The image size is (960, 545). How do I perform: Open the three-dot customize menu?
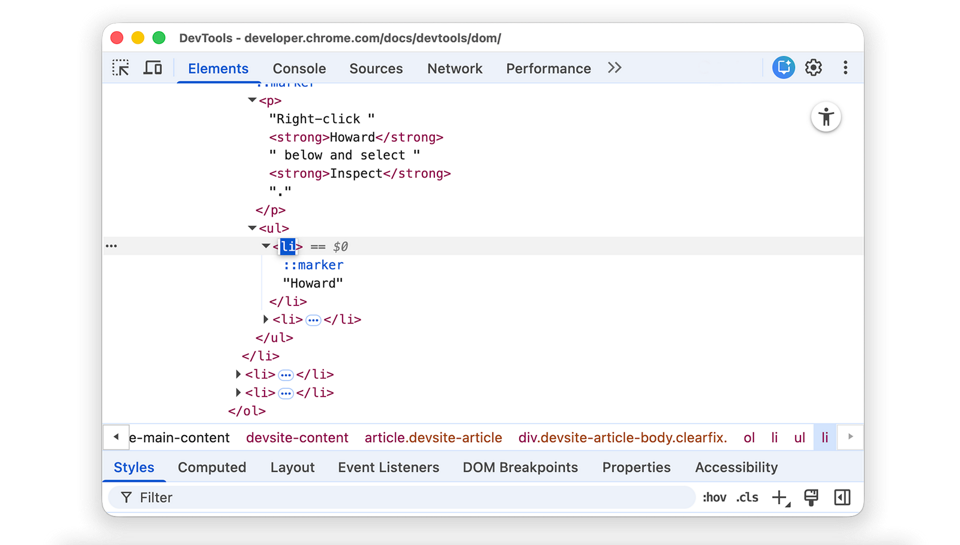click(846, 67)
